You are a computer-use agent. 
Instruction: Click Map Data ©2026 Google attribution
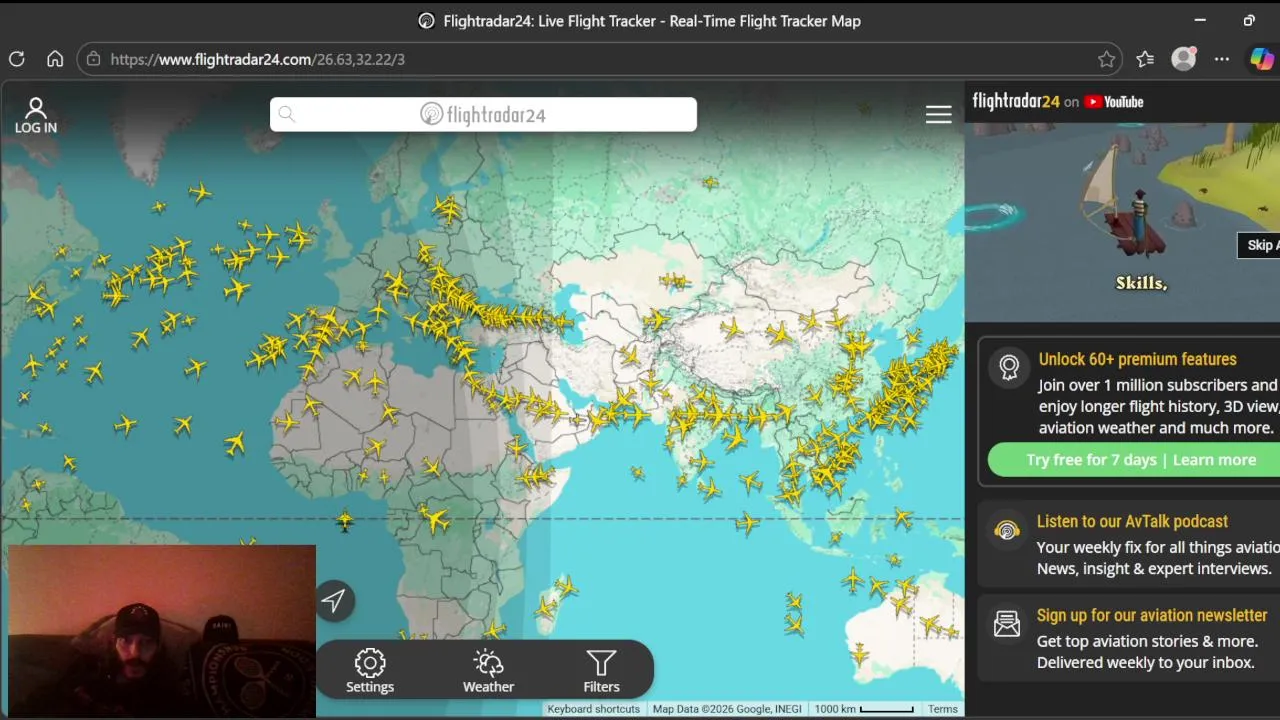pos(727,709)
